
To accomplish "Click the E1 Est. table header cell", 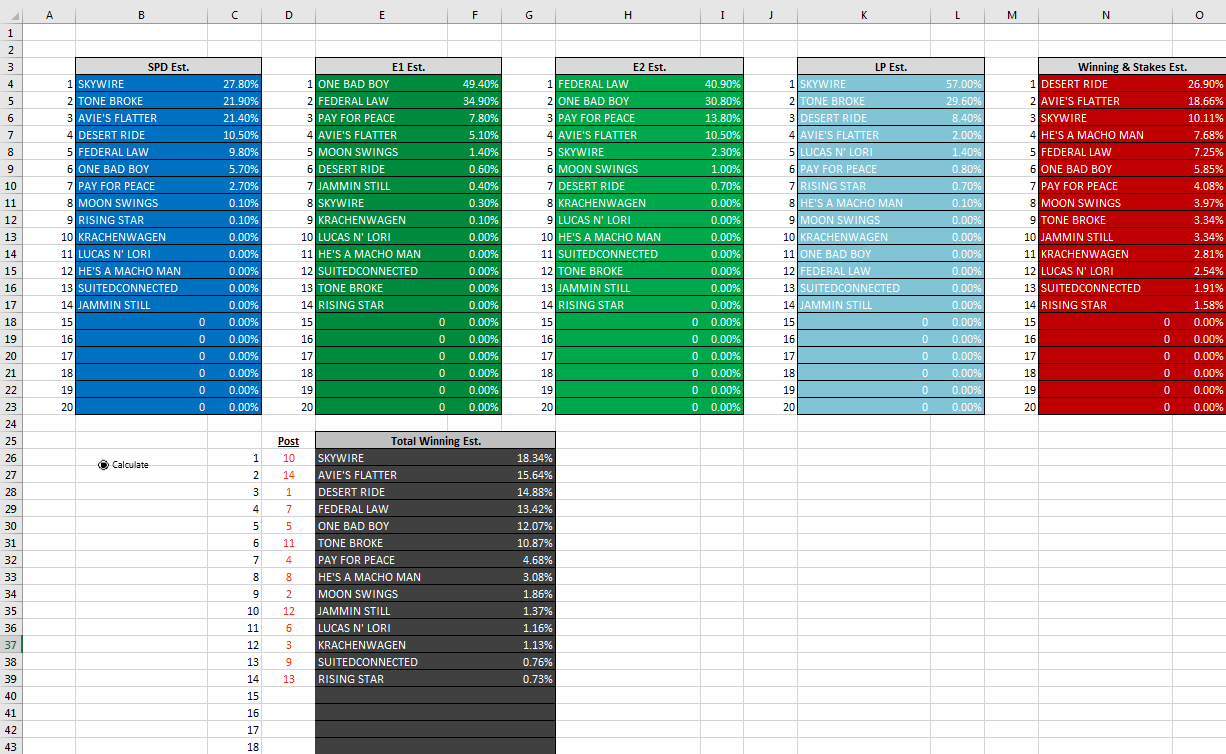I will 408,67.
